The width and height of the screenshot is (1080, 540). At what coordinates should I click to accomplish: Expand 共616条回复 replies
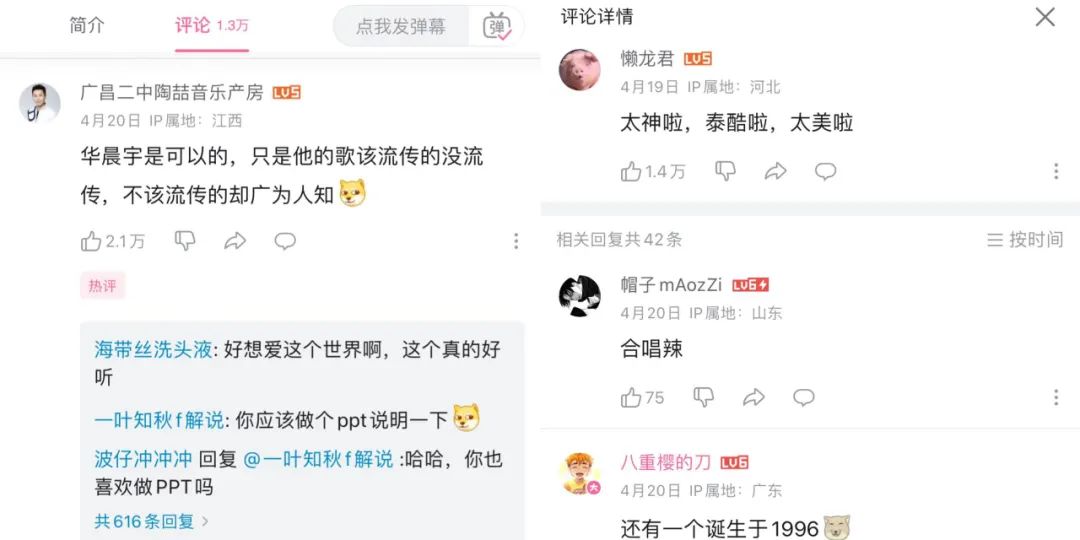coord(152,521)
